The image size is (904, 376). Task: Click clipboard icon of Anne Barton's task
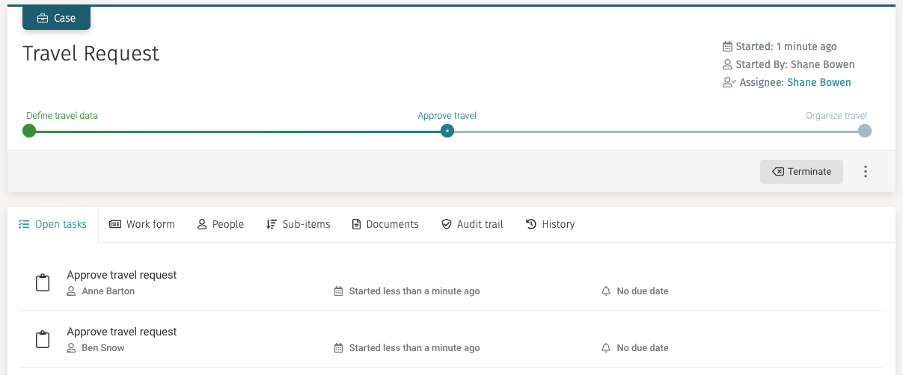click(x=43, y=283)
